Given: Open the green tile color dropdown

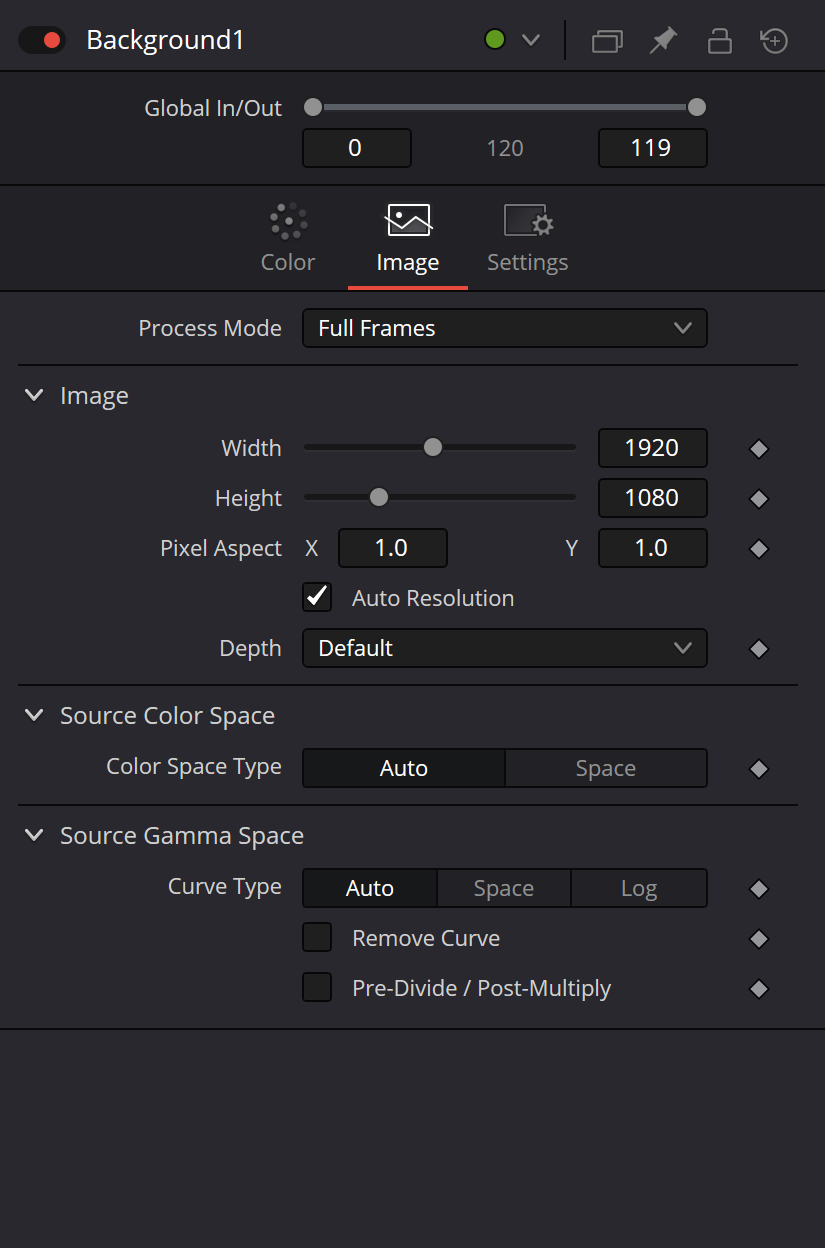Looking at the screenshot, I should (531, 41).
